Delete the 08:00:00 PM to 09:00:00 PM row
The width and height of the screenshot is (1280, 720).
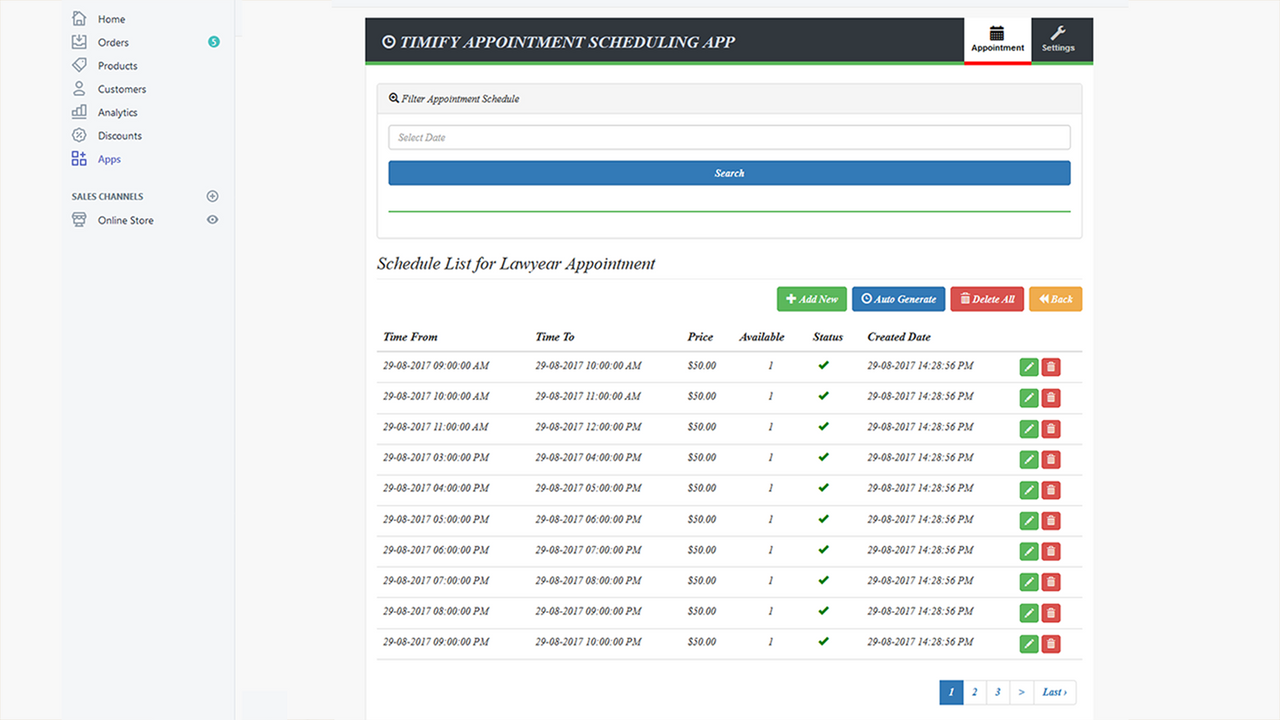pos(1051,613)
